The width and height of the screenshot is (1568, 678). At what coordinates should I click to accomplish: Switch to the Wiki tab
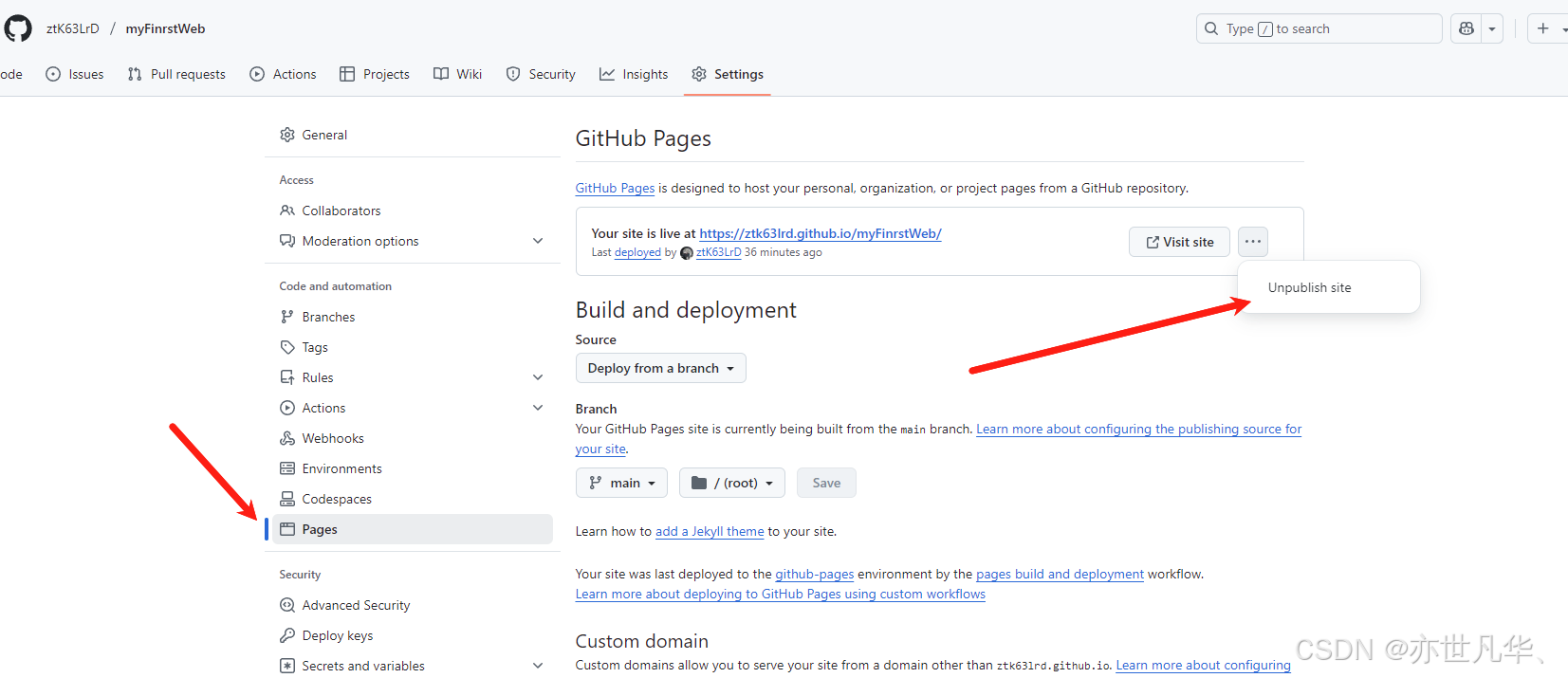(x=457, y=74)
